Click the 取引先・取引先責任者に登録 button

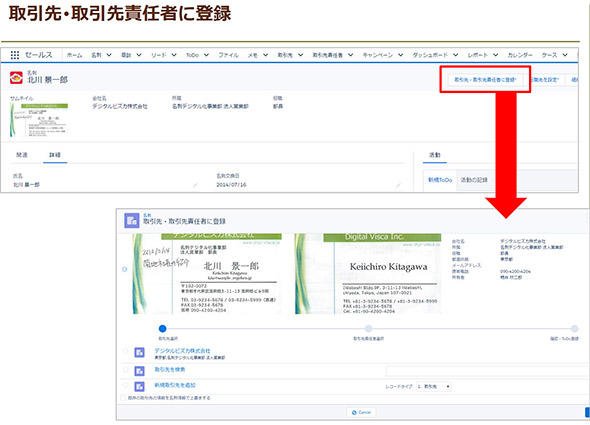tap(485, 79)
